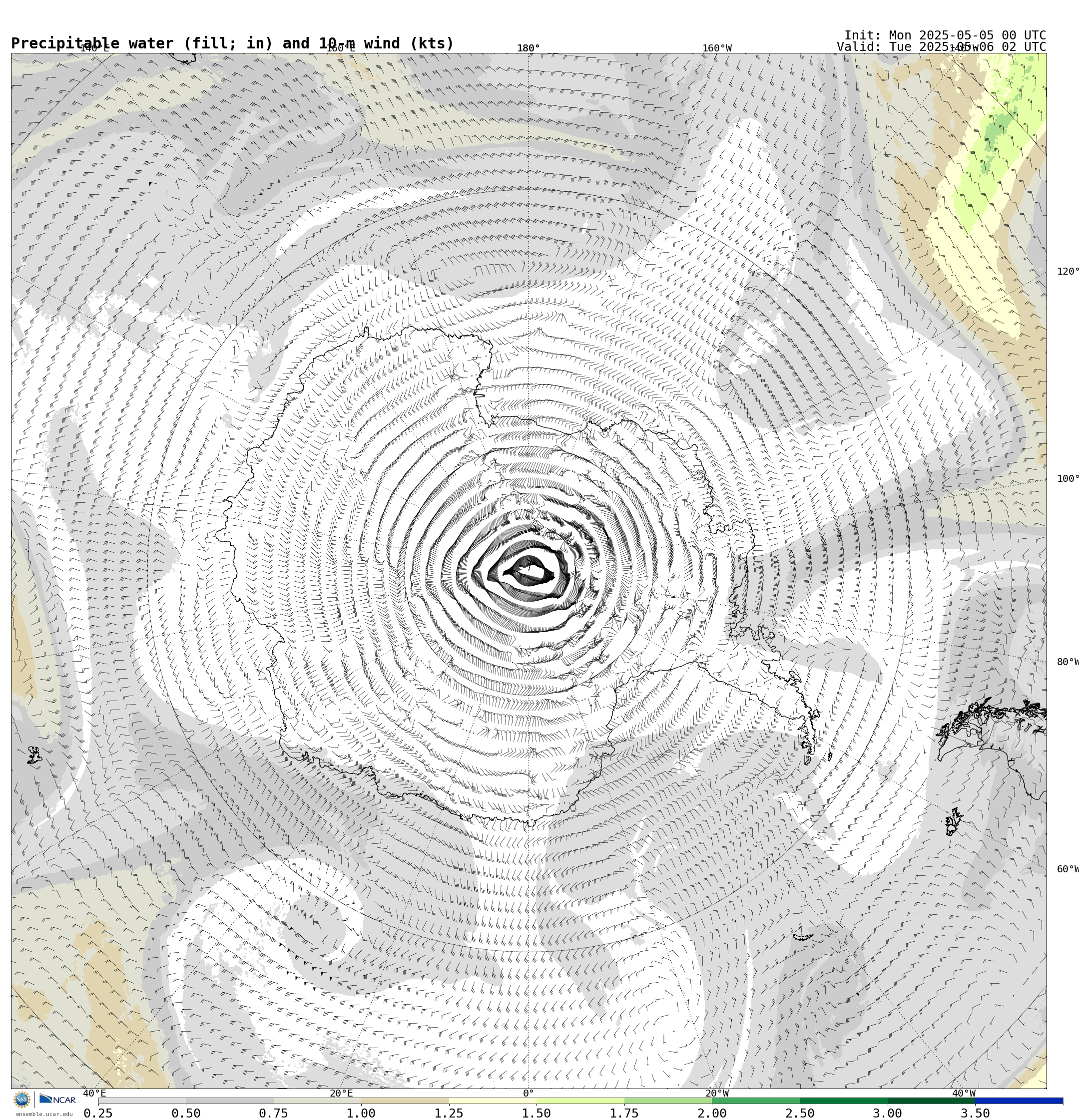This screenshot has height=1120, width=1079.
Task: Click the 140°E longitude label at top
Action: 94,48
